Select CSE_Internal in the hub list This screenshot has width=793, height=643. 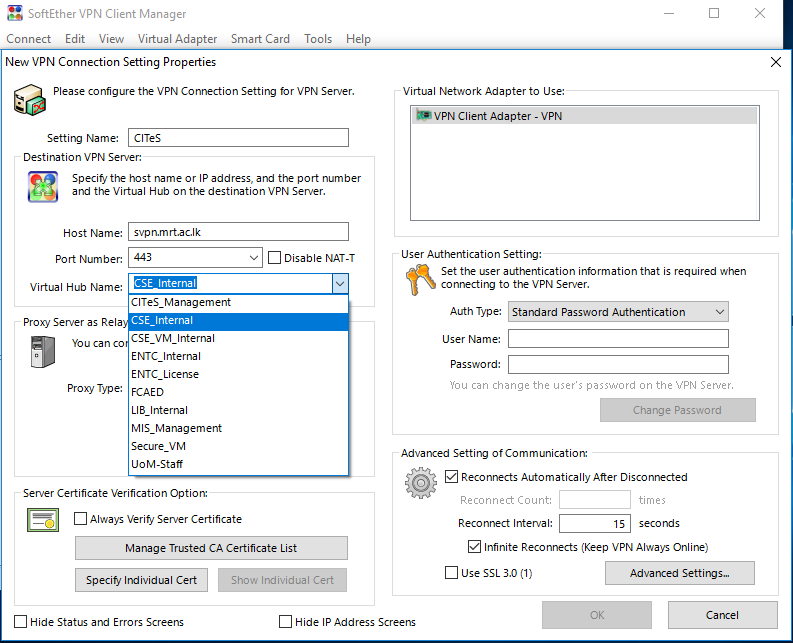[x=239, y=320]
